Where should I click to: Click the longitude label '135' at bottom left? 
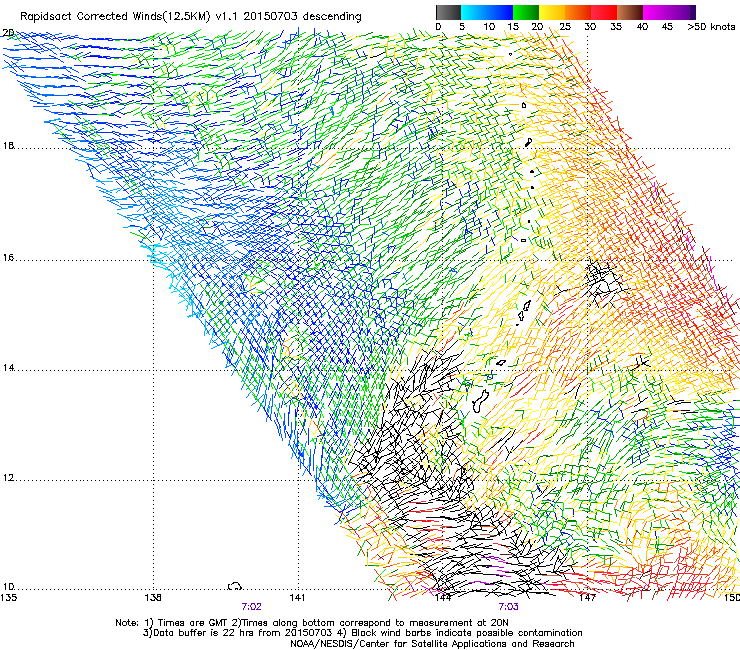coord(8,598)
